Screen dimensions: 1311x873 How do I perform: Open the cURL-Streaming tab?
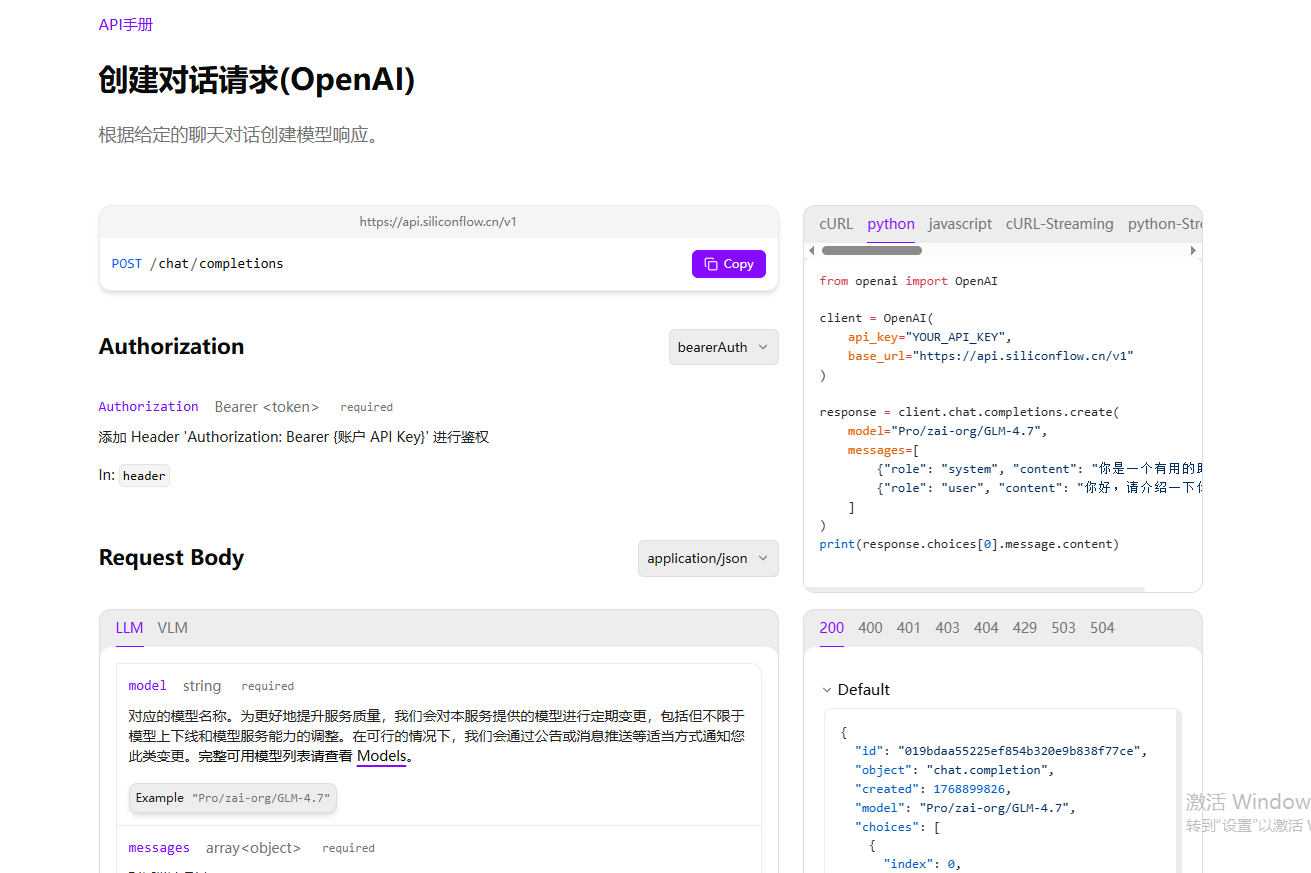1059,224
